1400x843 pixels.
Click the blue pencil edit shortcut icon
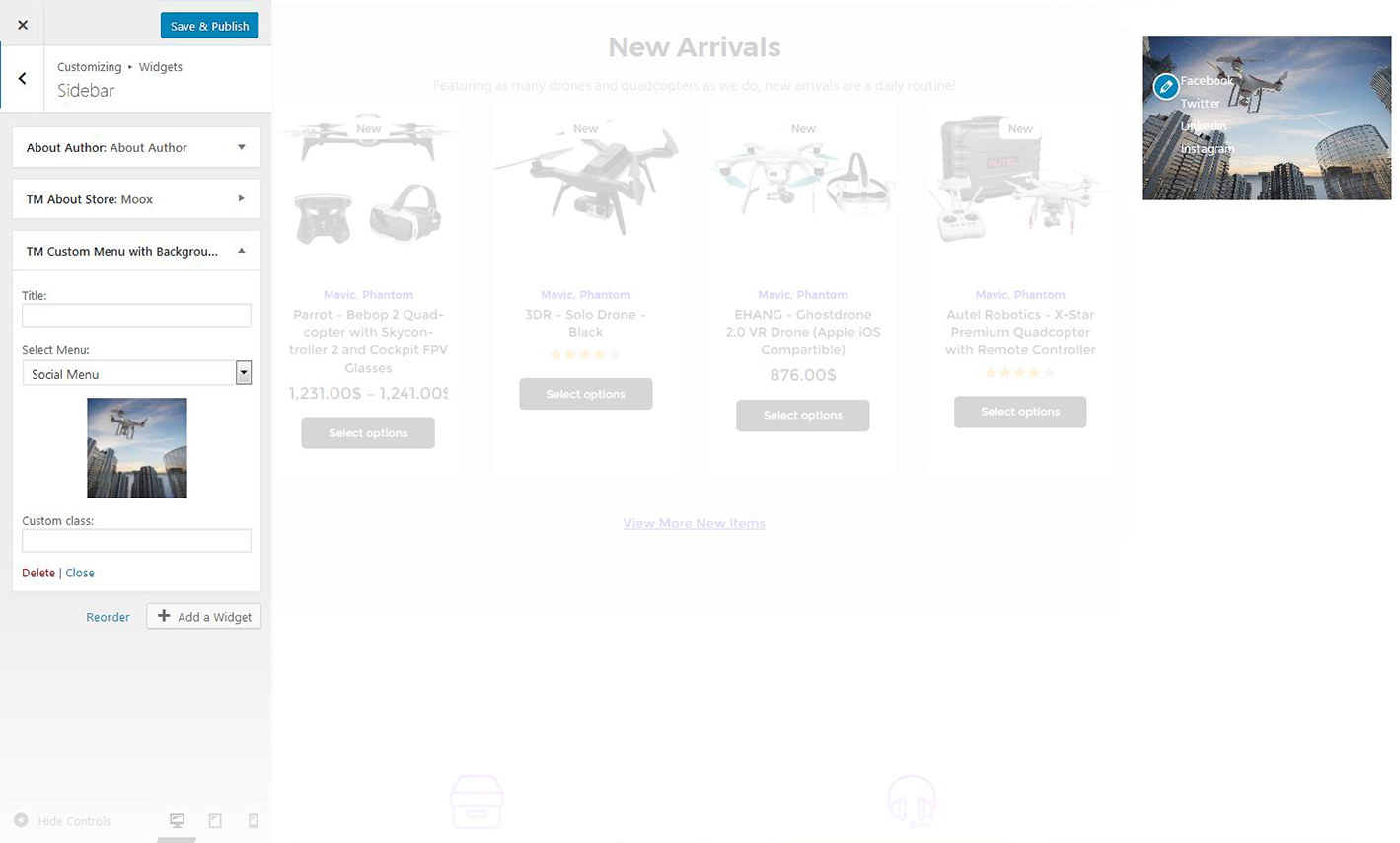[1166, 87]
